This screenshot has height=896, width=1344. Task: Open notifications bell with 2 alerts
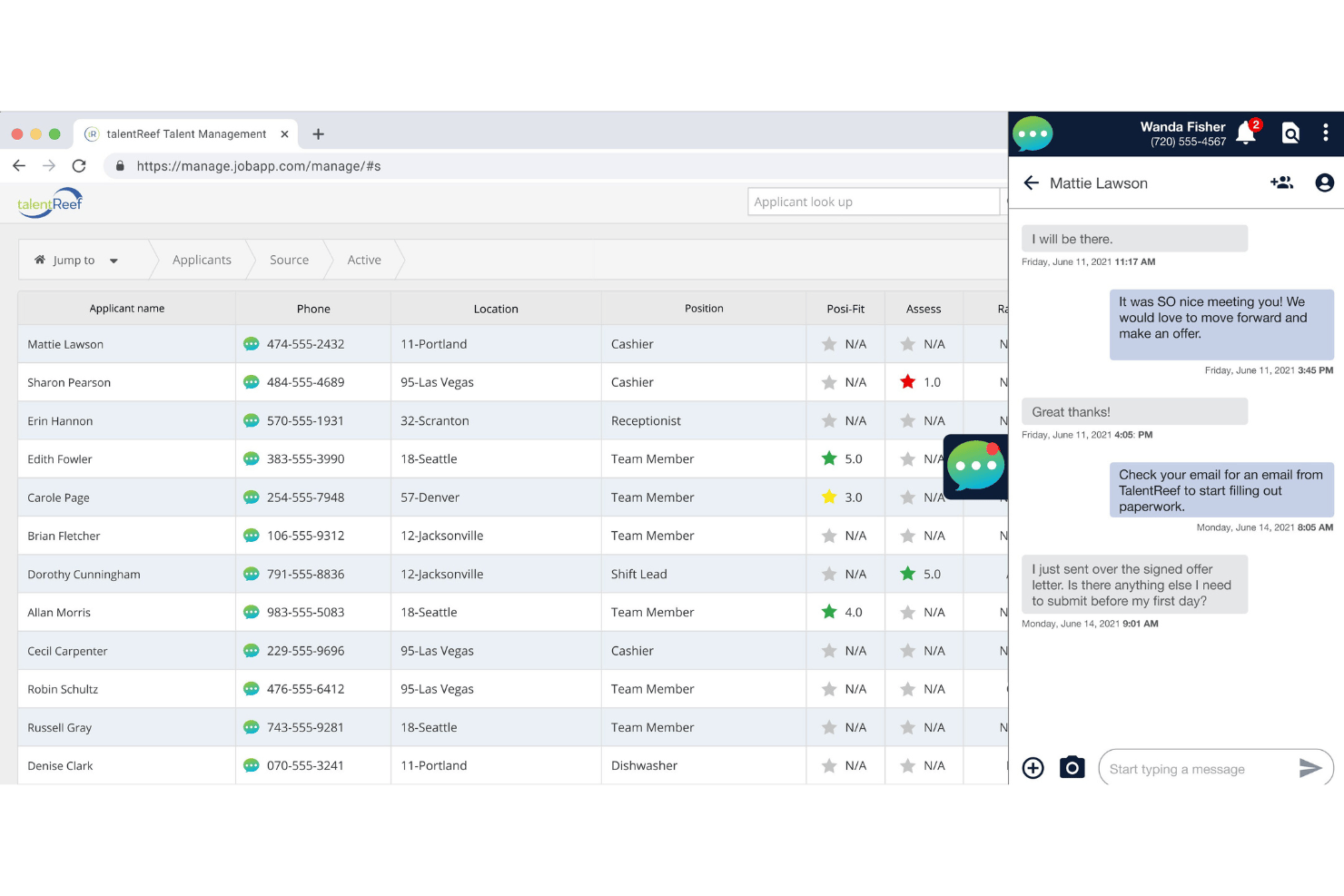tap(1247, 133)
